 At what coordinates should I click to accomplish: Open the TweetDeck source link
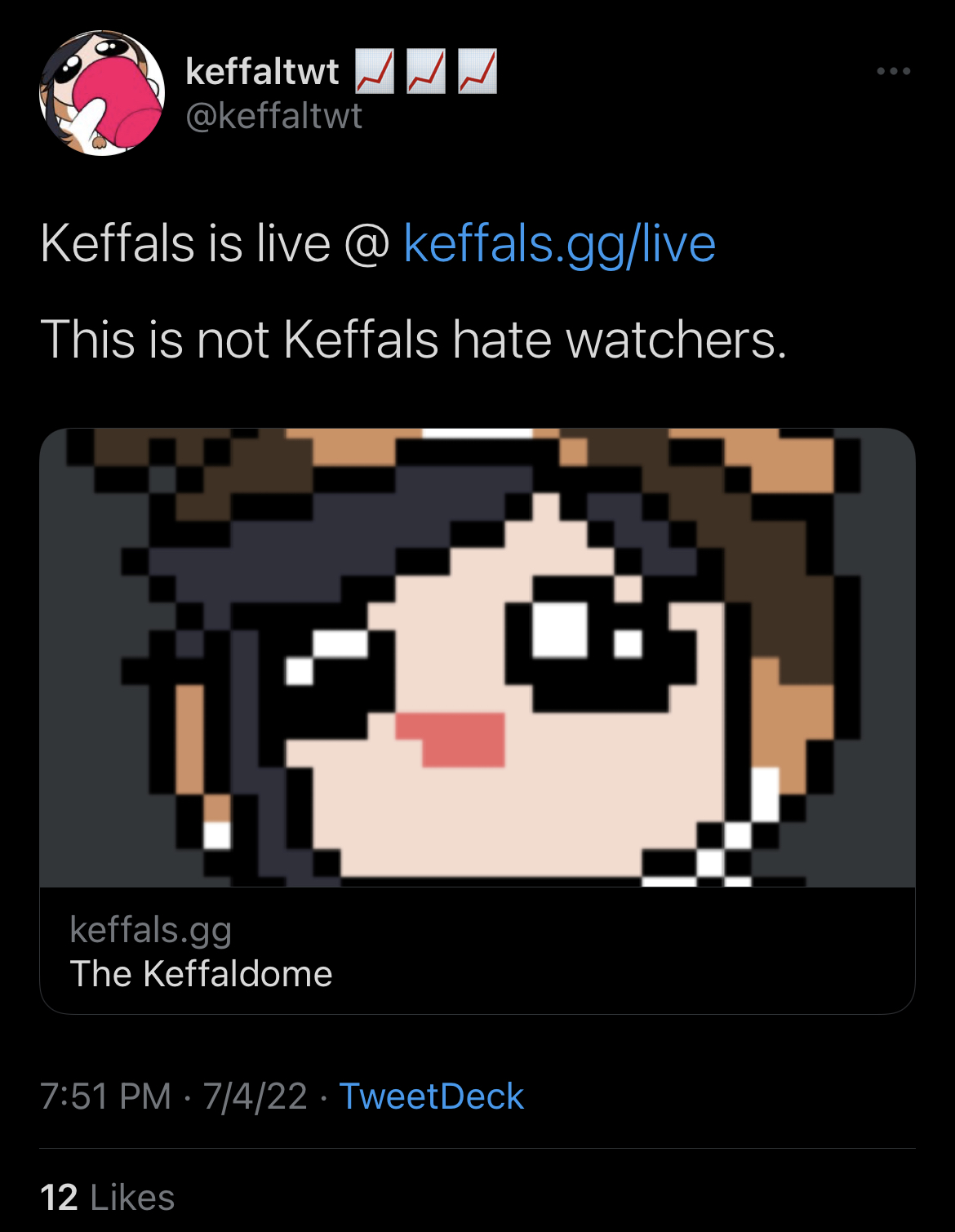pyautogui.click(x=431, y=1096)
